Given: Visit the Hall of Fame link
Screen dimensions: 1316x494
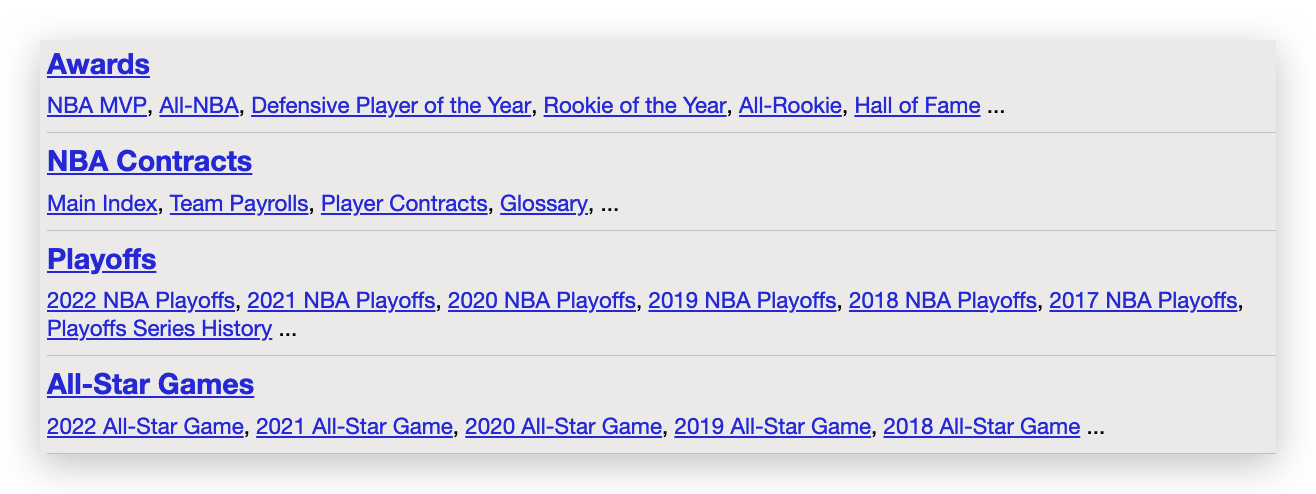Looking at the screenshot, I should 917,106.
